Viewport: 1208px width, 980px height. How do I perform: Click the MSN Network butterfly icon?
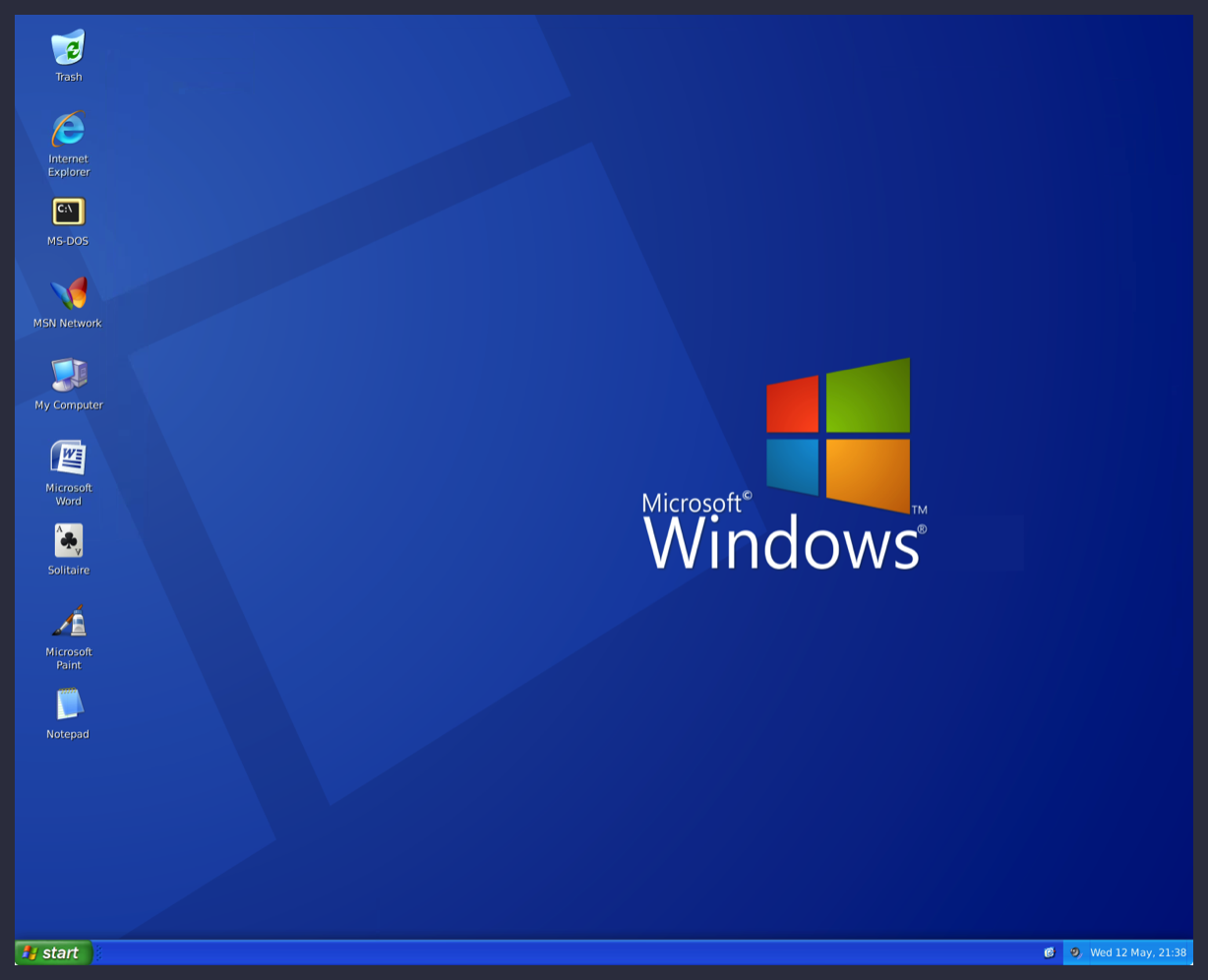point(69,293)
